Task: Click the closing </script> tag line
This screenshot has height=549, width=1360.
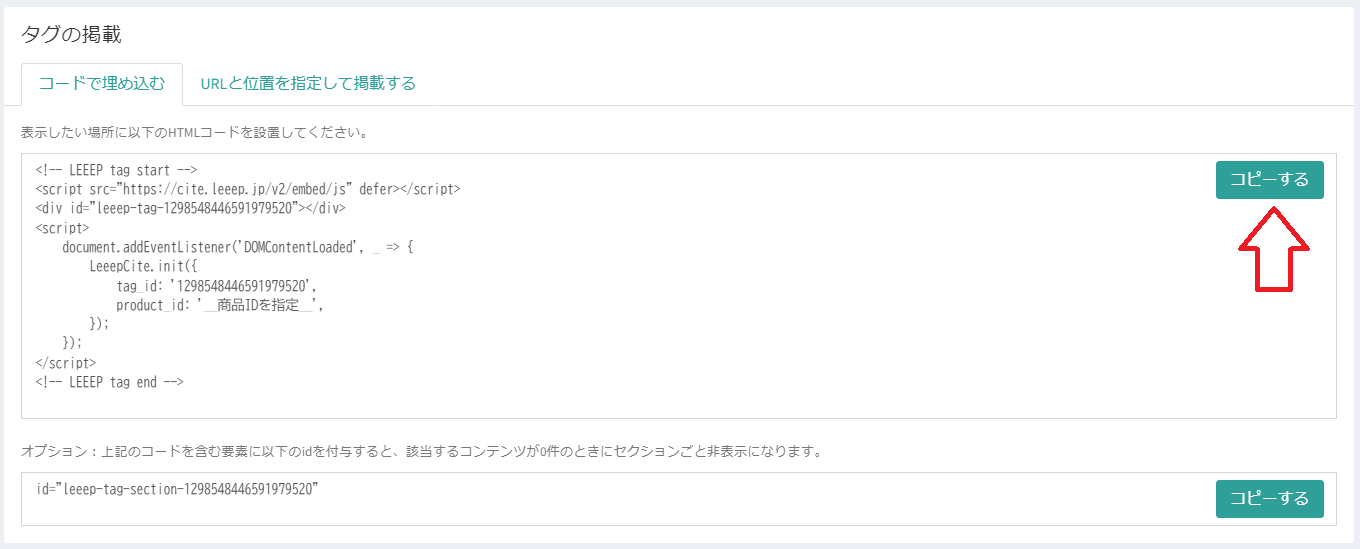Action: tap(65, 363)
